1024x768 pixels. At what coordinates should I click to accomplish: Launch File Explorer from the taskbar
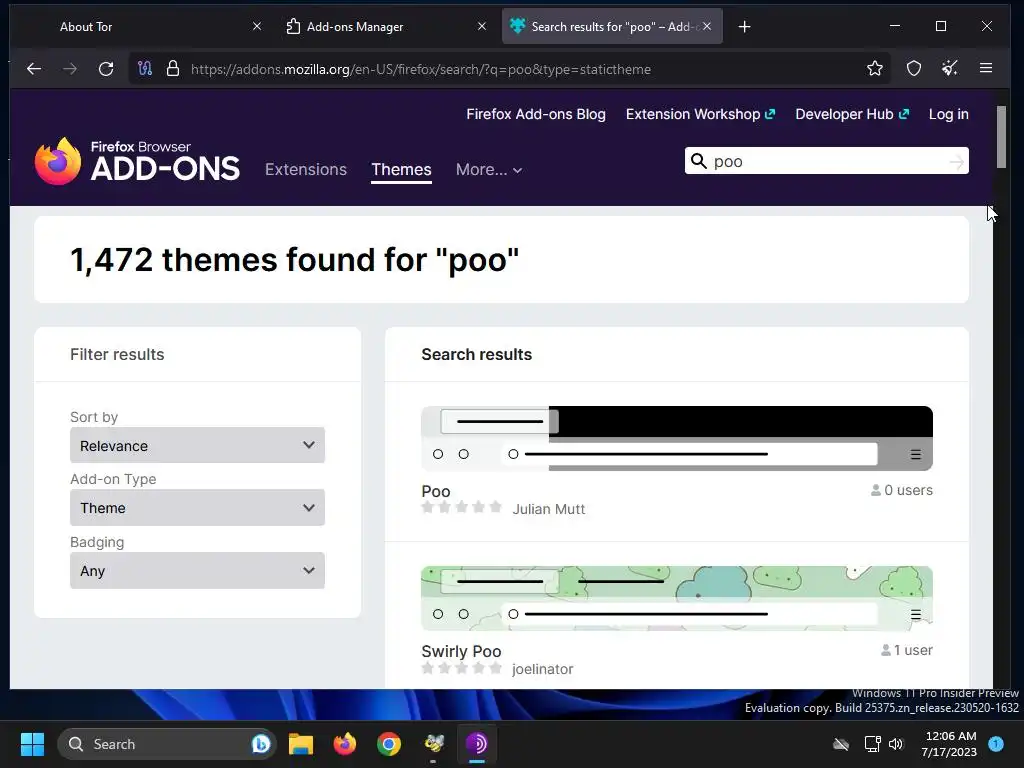pyautogui.click(x=301, y=744)
